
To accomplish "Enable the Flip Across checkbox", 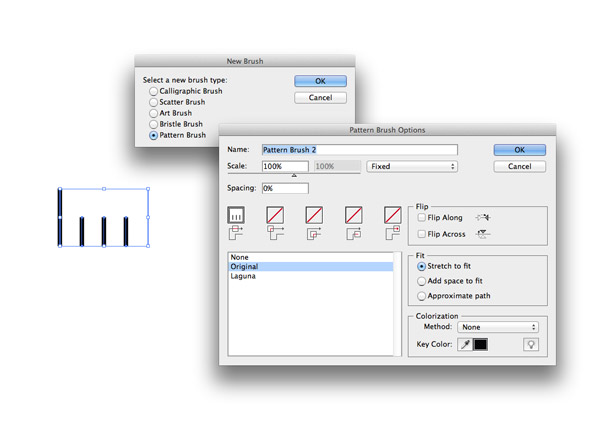I will 422,234.
